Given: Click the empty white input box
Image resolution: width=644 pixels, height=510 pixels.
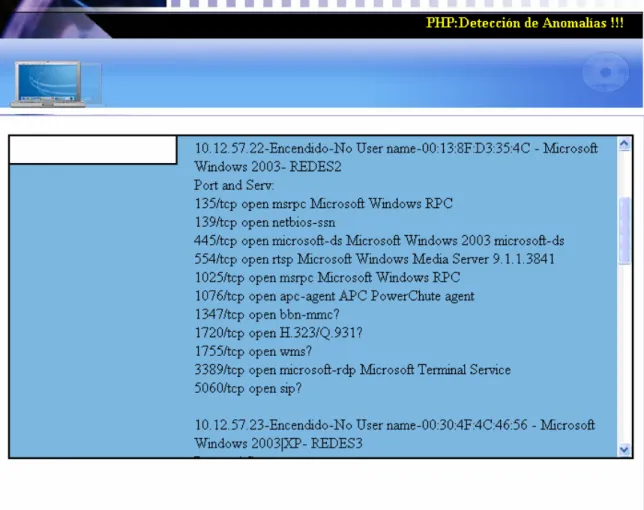Looking at the screenshot, I should [93, 150].
